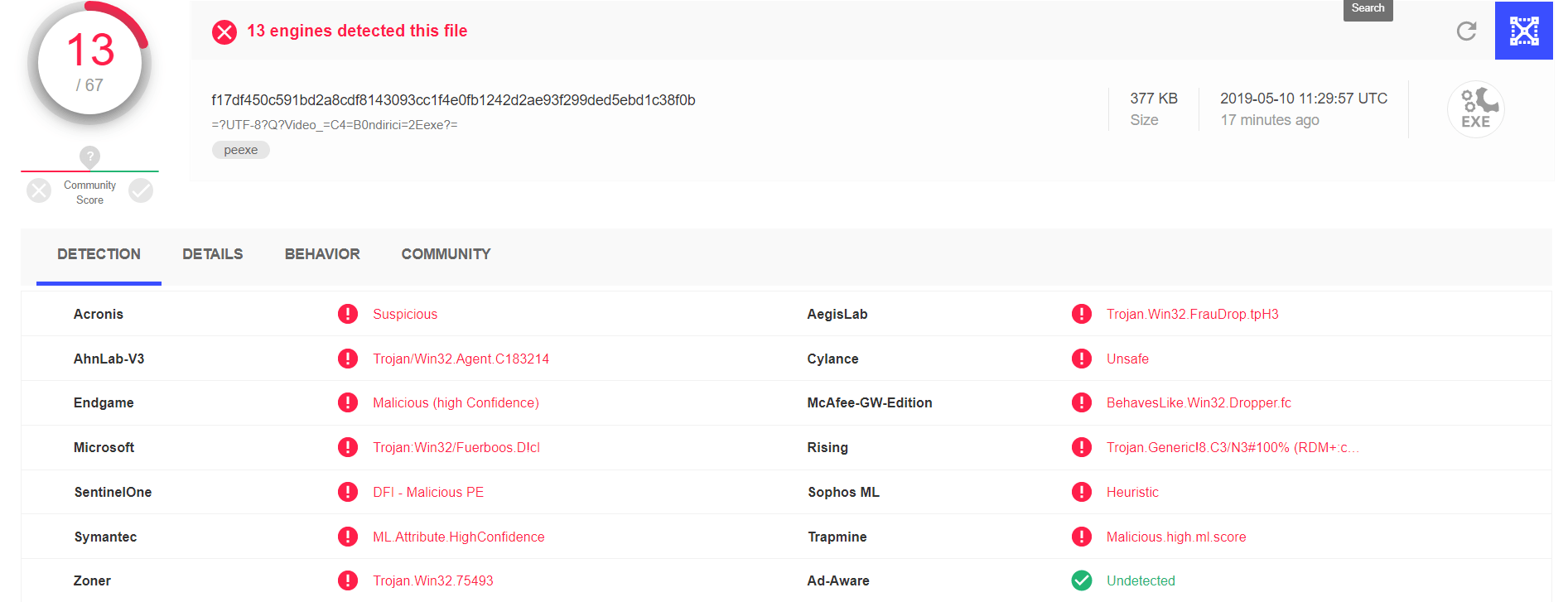Click ML.Attribute.HighConfidence result

click(x=459, y=537)
